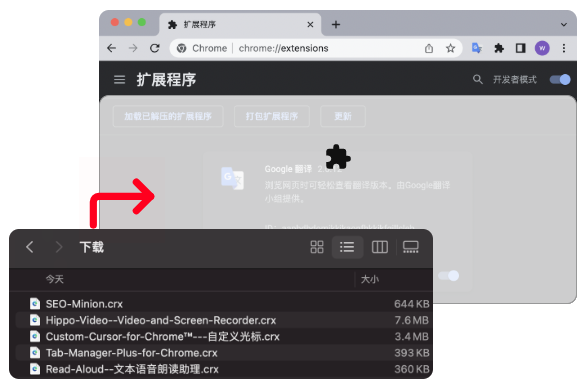Switch Finder to list view
The image size is (588, 387).
pyautogui.click(x=347, y=247)
